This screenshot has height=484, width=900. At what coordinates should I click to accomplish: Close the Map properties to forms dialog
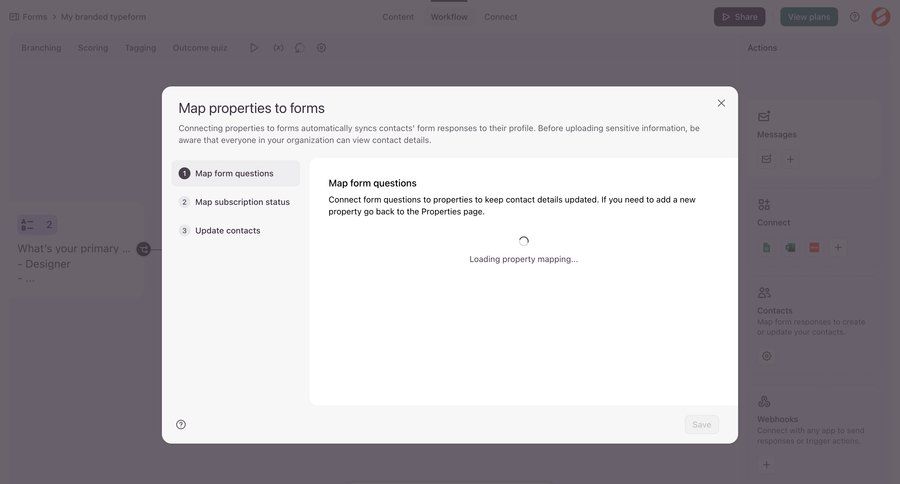[x=721, y=103]
